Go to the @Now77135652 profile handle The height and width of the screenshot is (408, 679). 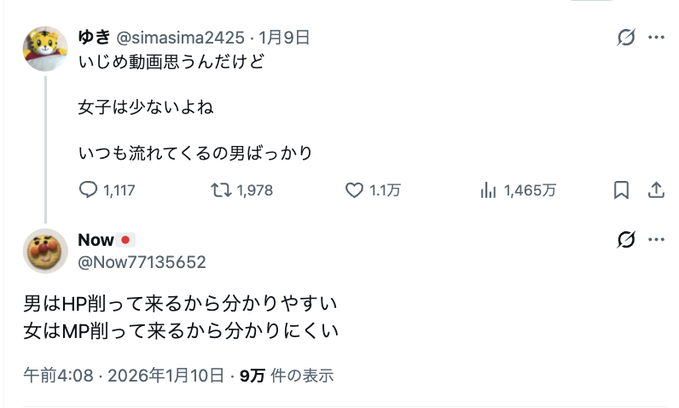coord(142,262)
